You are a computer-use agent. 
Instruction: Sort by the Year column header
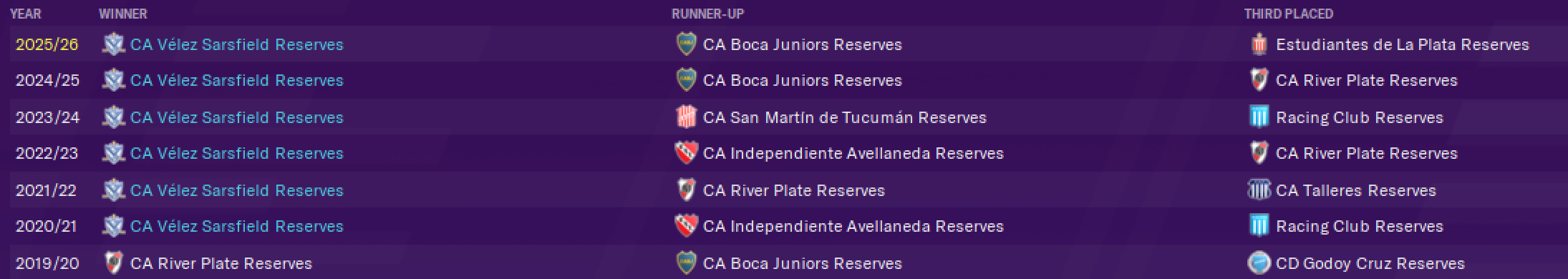26,14
